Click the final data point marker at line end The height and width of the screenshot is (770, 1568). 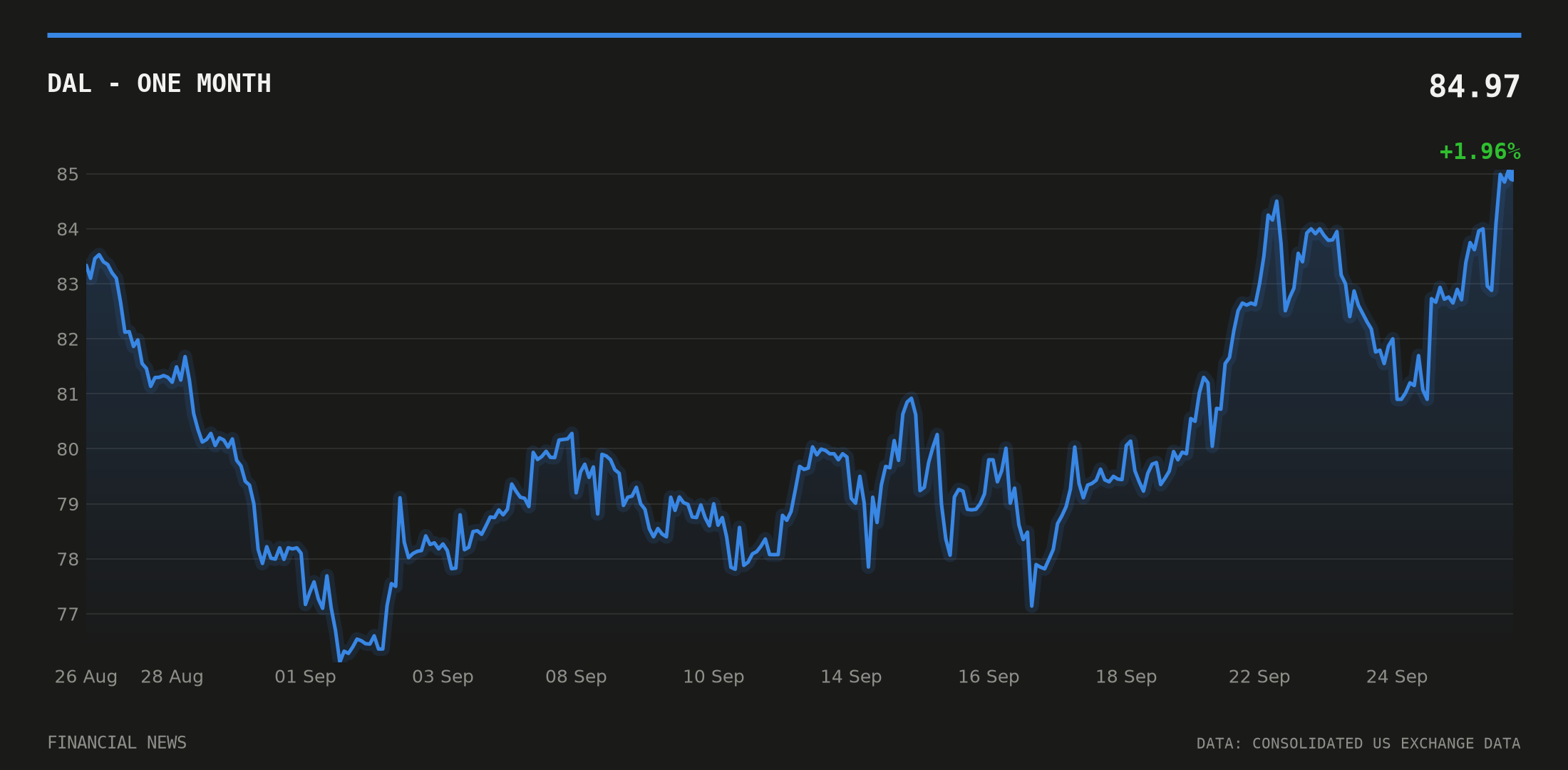pyautogui.click(x=1510, y=175)
